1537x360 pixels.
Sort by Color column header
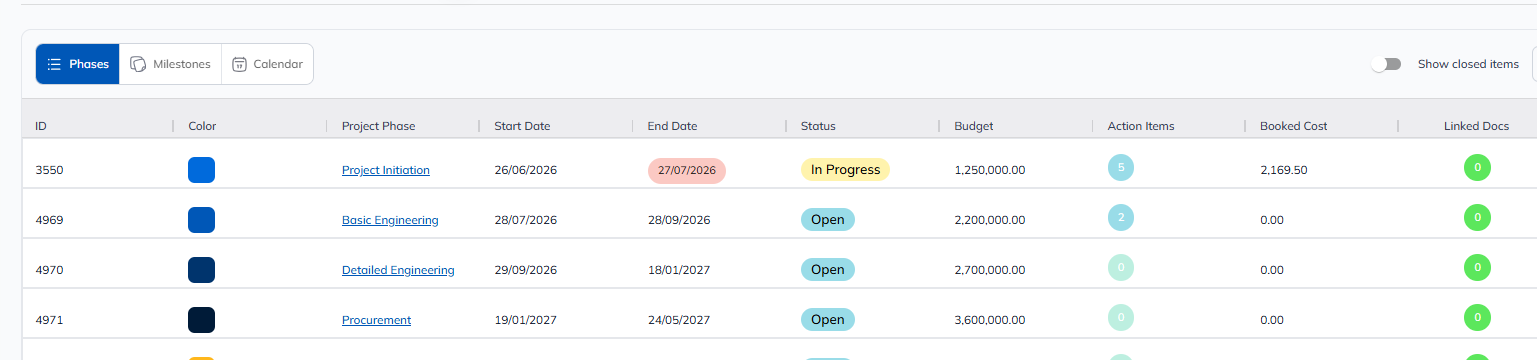tap(202, 126)
